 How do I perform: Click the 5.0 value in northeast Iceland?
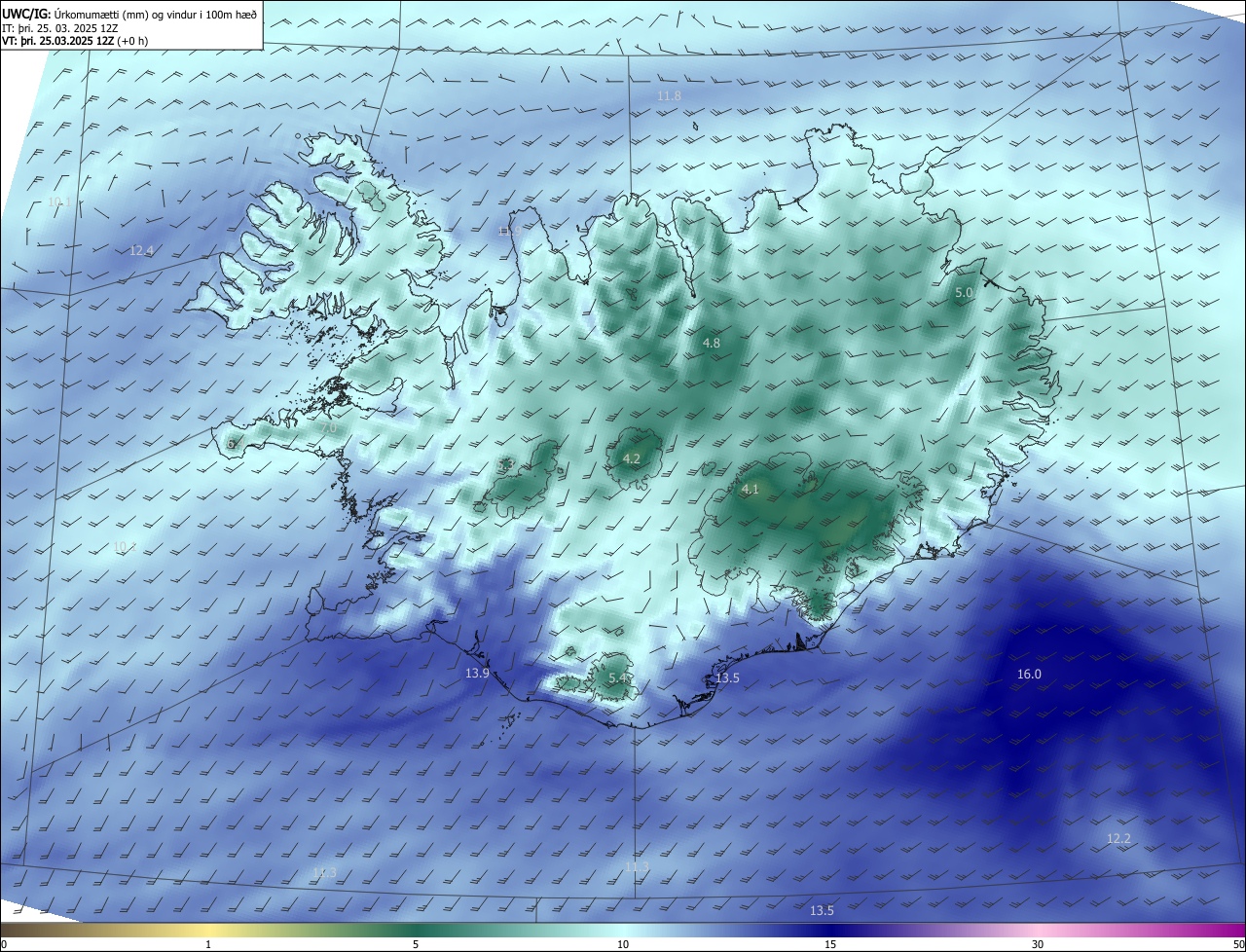pos(964,293)
